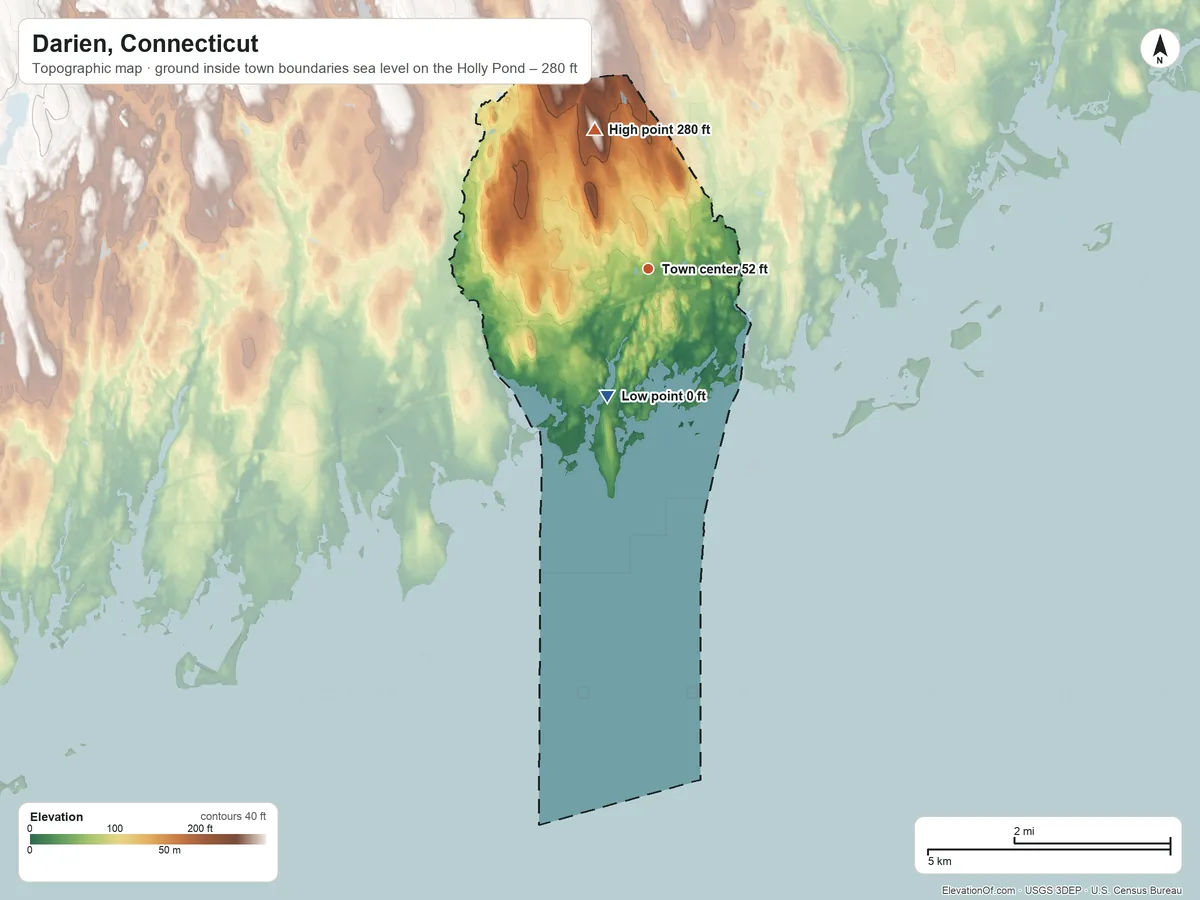Click the 'Town center 52 ft' label

click(715, 269)
